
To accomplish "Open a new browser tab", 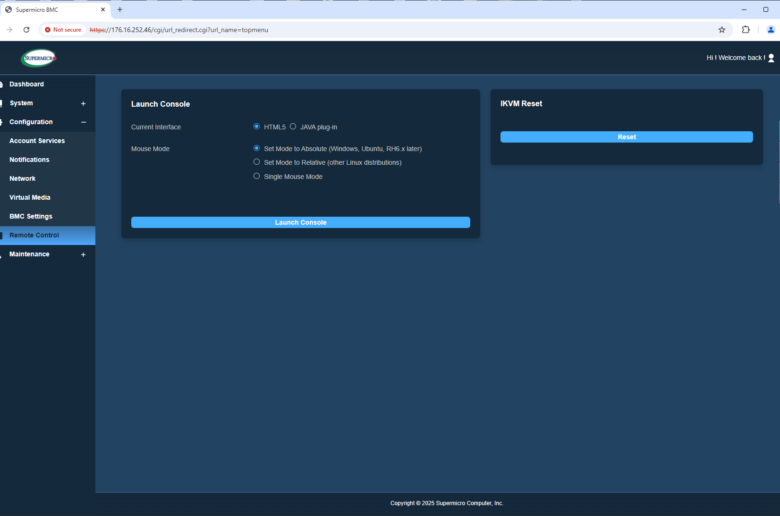I will [x=119, y=9].
